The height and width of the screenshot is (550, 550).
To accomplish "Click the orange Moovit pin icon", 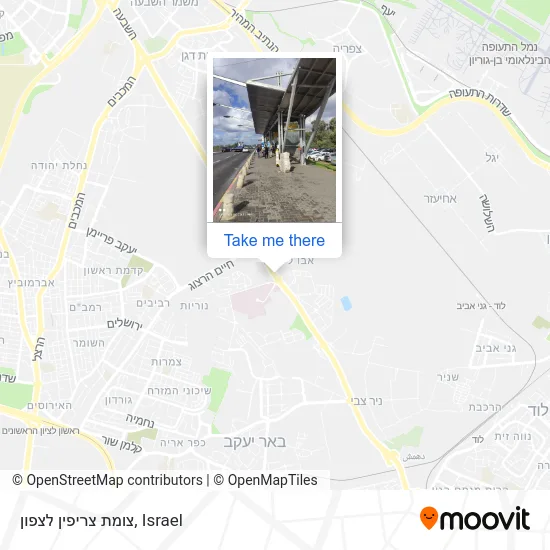I will pos(429,518).
